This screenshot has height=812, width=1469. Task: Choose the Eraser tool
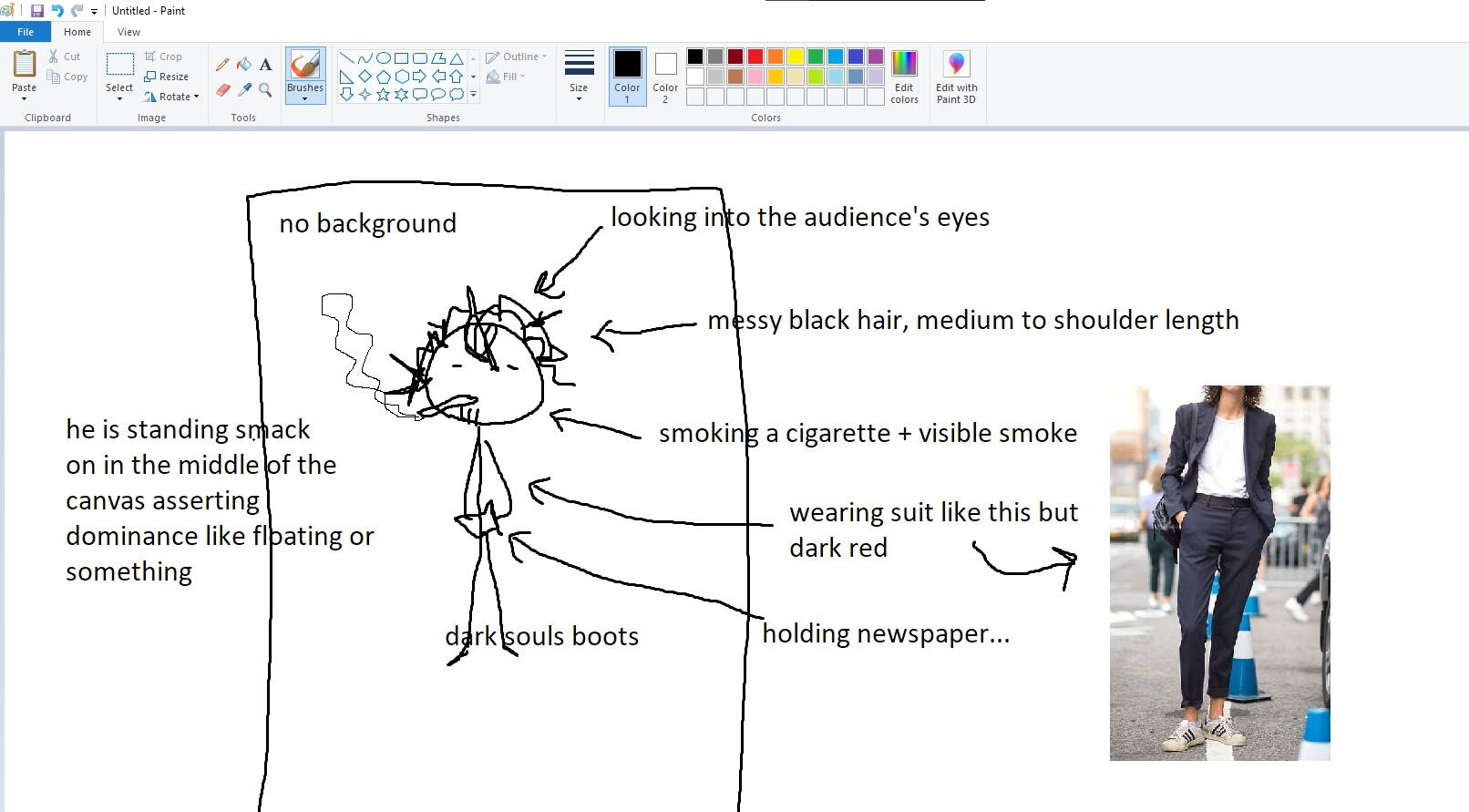(222, 90)
